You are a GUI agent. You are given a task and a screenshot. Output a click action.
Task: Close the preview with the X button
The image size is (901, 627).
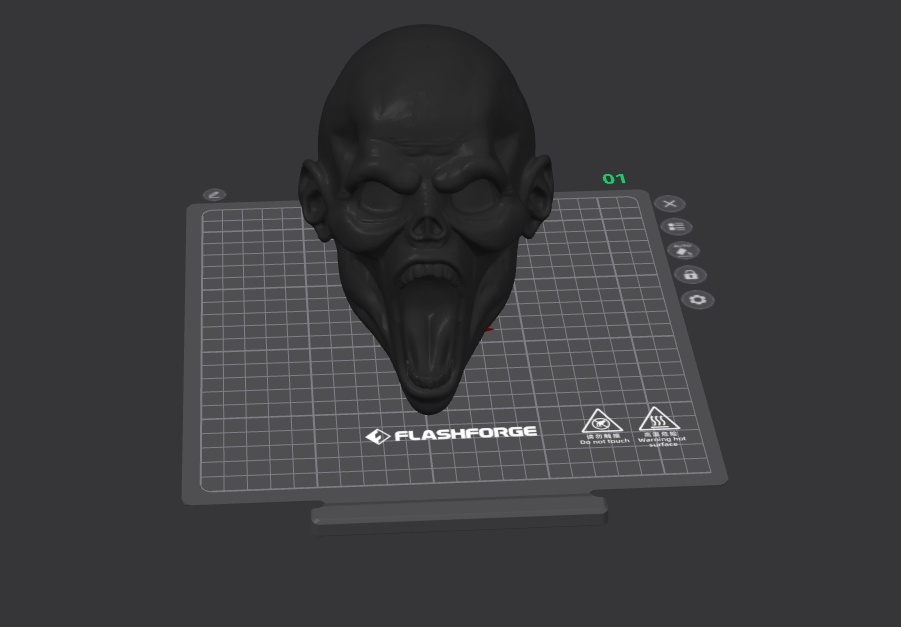pyautogui.click(x=670, y=204)
